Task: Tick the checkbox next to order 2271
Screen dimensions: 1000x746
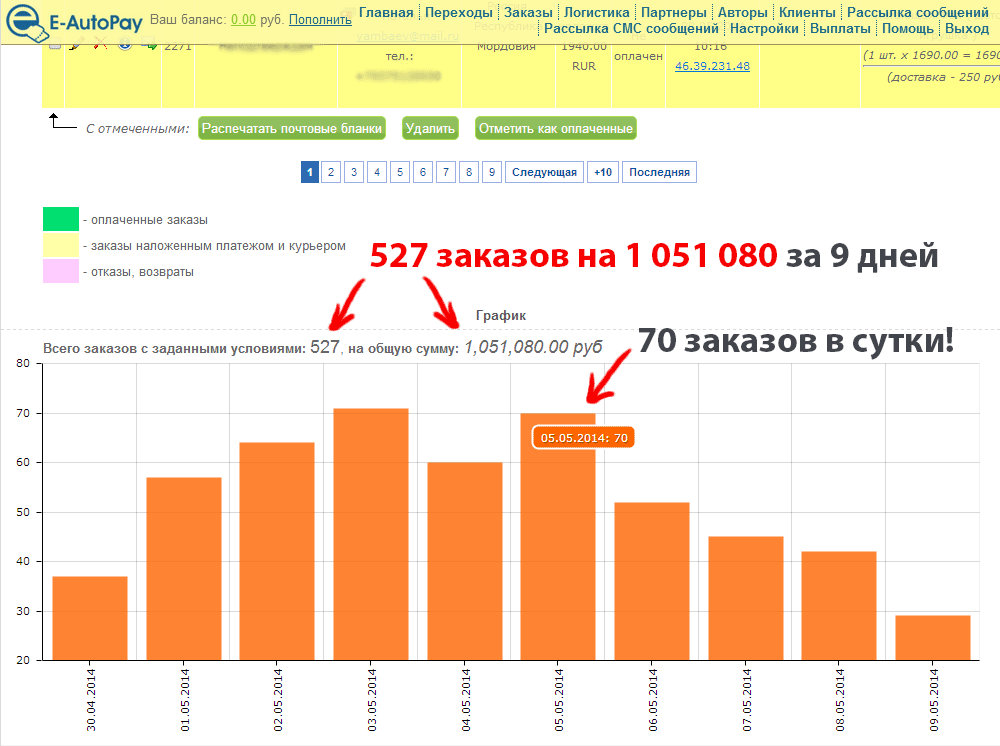Action: coord(55,45)
